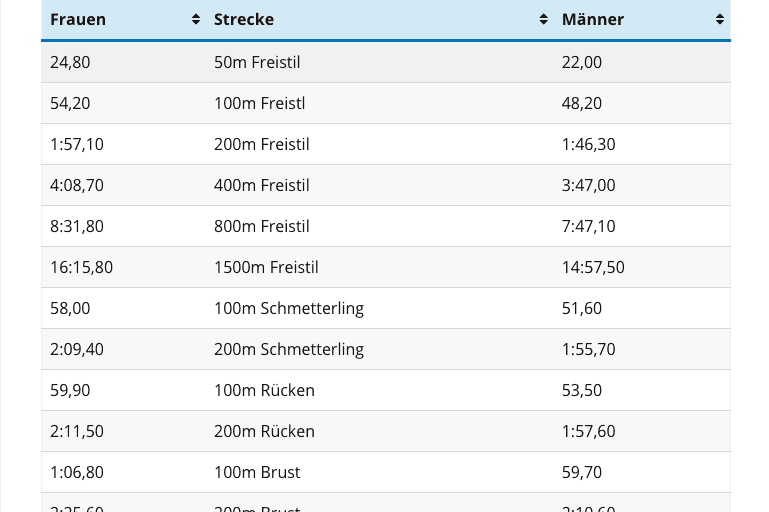The height and width of the screenshot is (512, 769).
Task: Click men's 100m Brust time 59,70
Action: pyautogui.click(x=582, y=472)
